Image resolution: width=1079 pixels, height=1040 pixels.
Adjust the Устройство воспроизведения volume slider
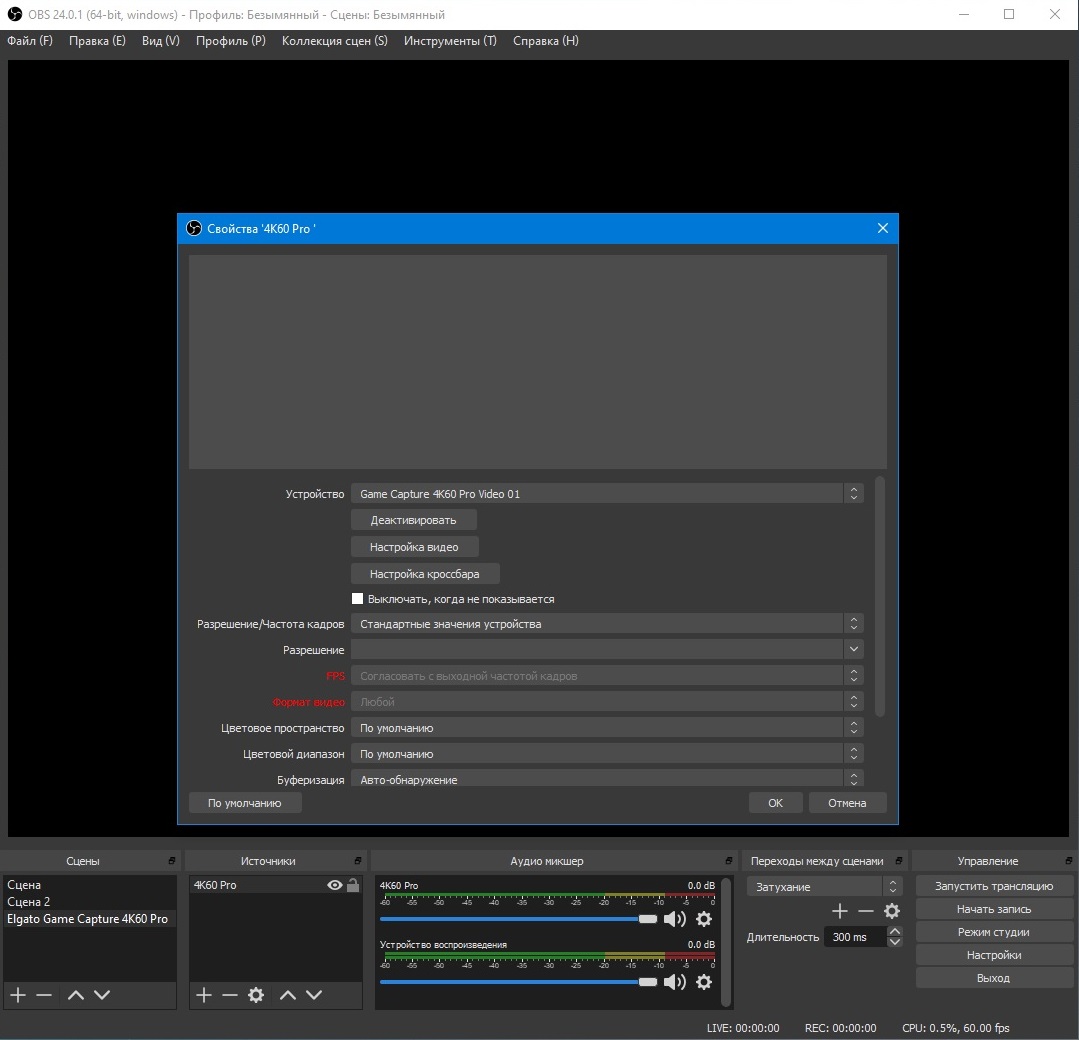click(519, 982)
